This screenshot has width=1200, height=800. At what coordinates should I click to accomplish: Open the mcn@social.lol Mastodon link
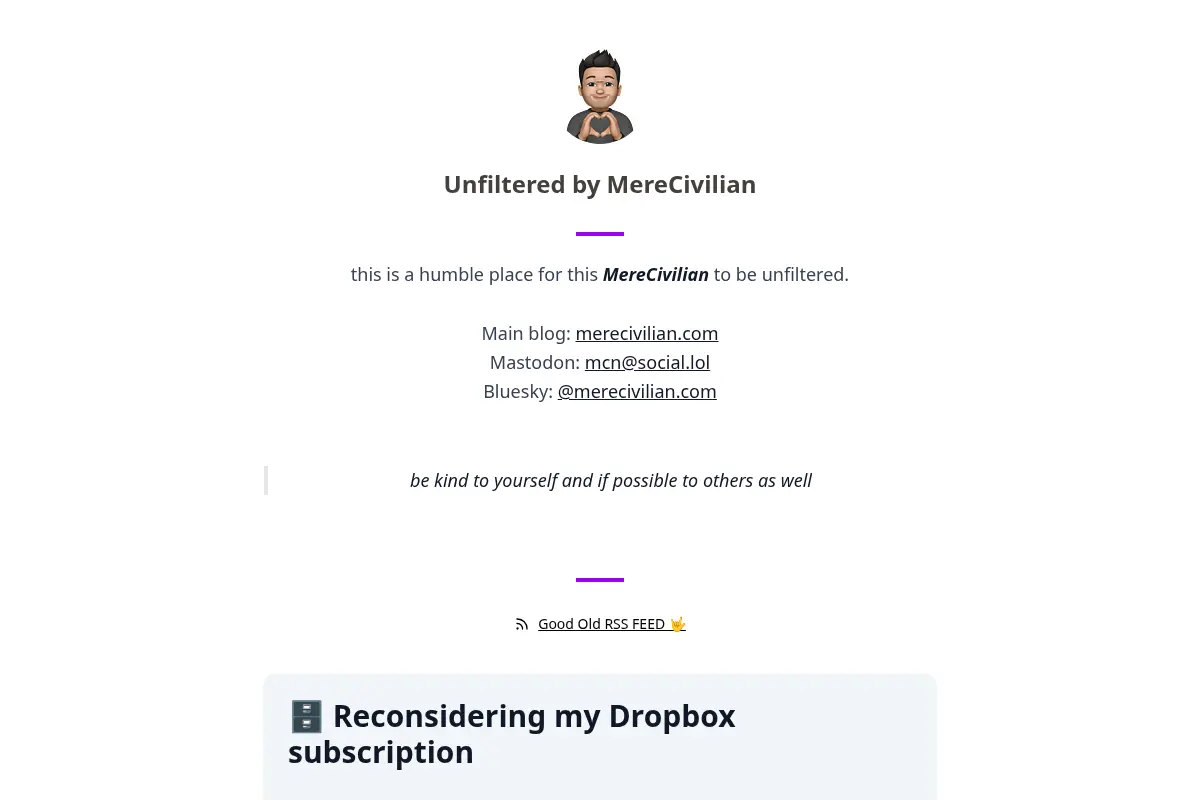[647, 362]
